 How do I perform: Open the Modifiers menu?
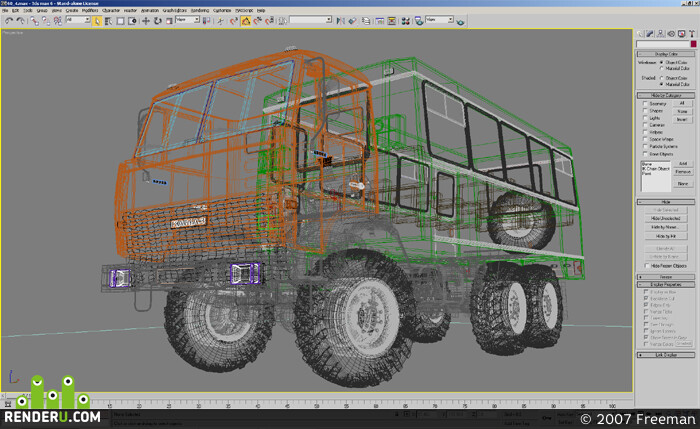(x=90, y=10)
